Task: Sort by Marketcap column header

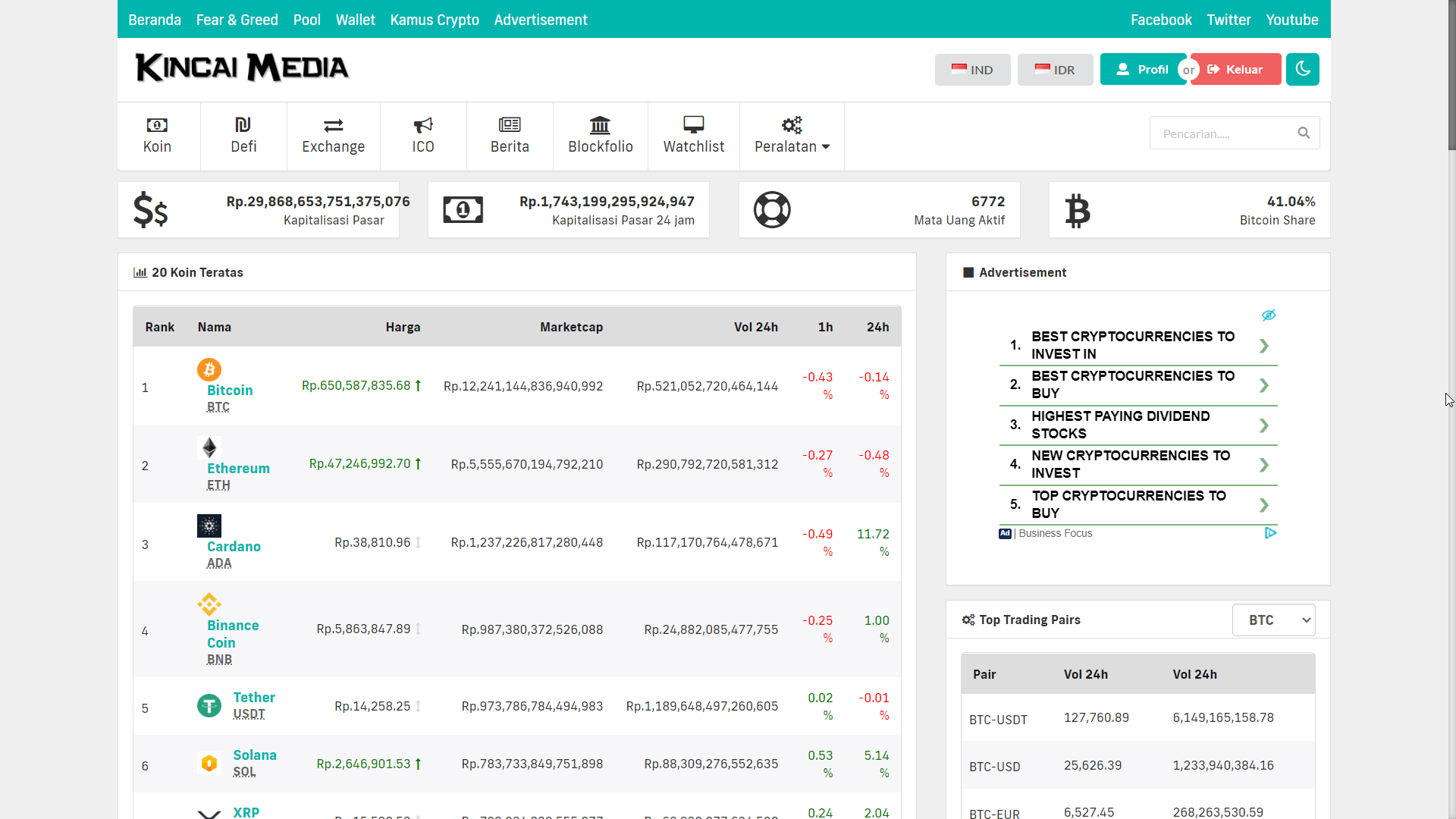Action: pyautogui.click(x=571, y=327)
